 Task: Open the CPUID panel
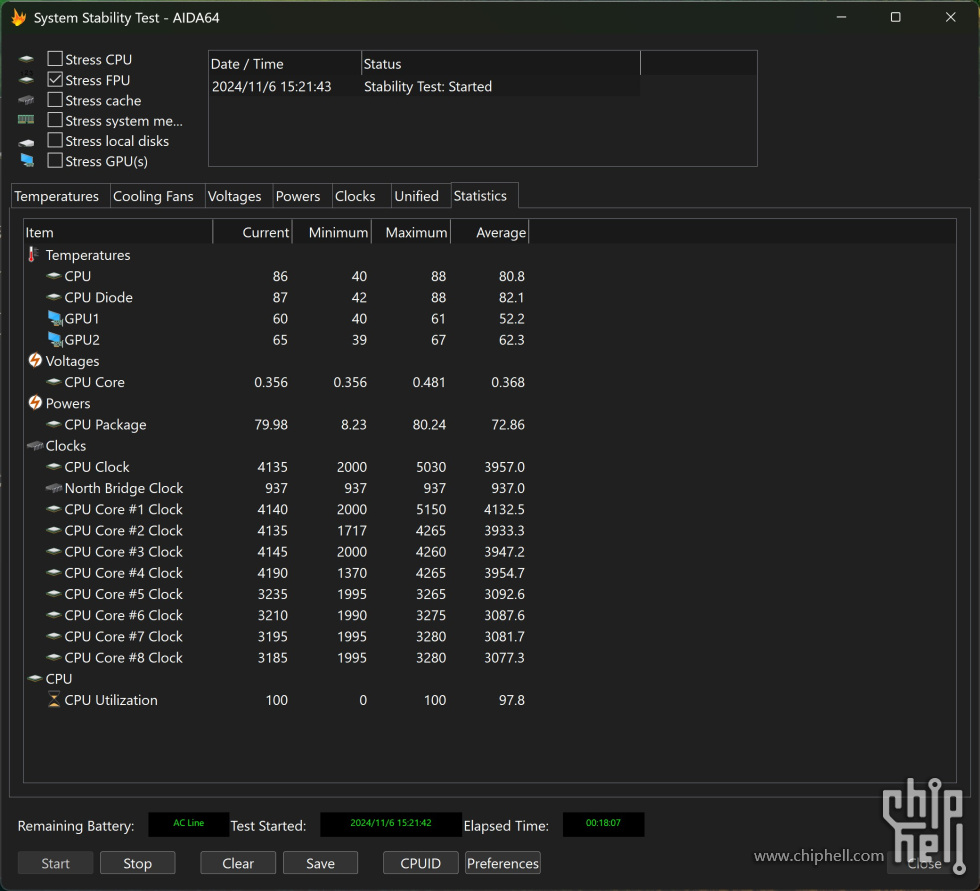tap(421, 863)
